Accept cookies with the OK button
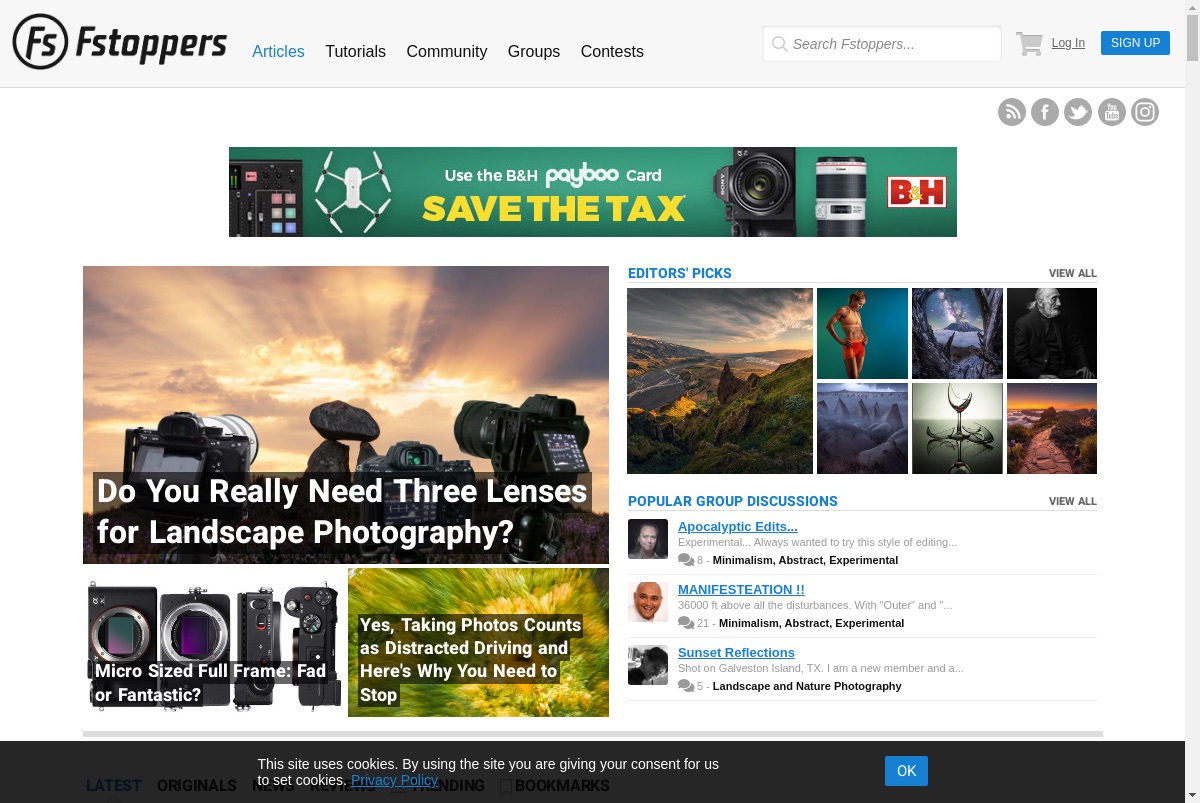The width and height of the screenshot is (1200, 803). pos(906,771)
